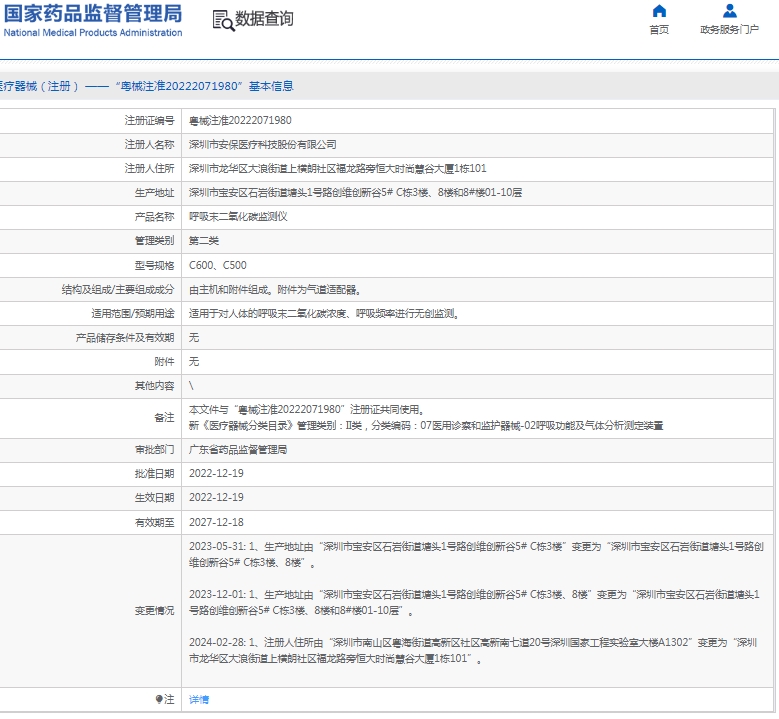Select 深圳市安保医疗科技股份有限公司 registrant name
Image resolution: width=779 pixels, height=719 pixels.
pyautogui.click(x=262, y=145)
